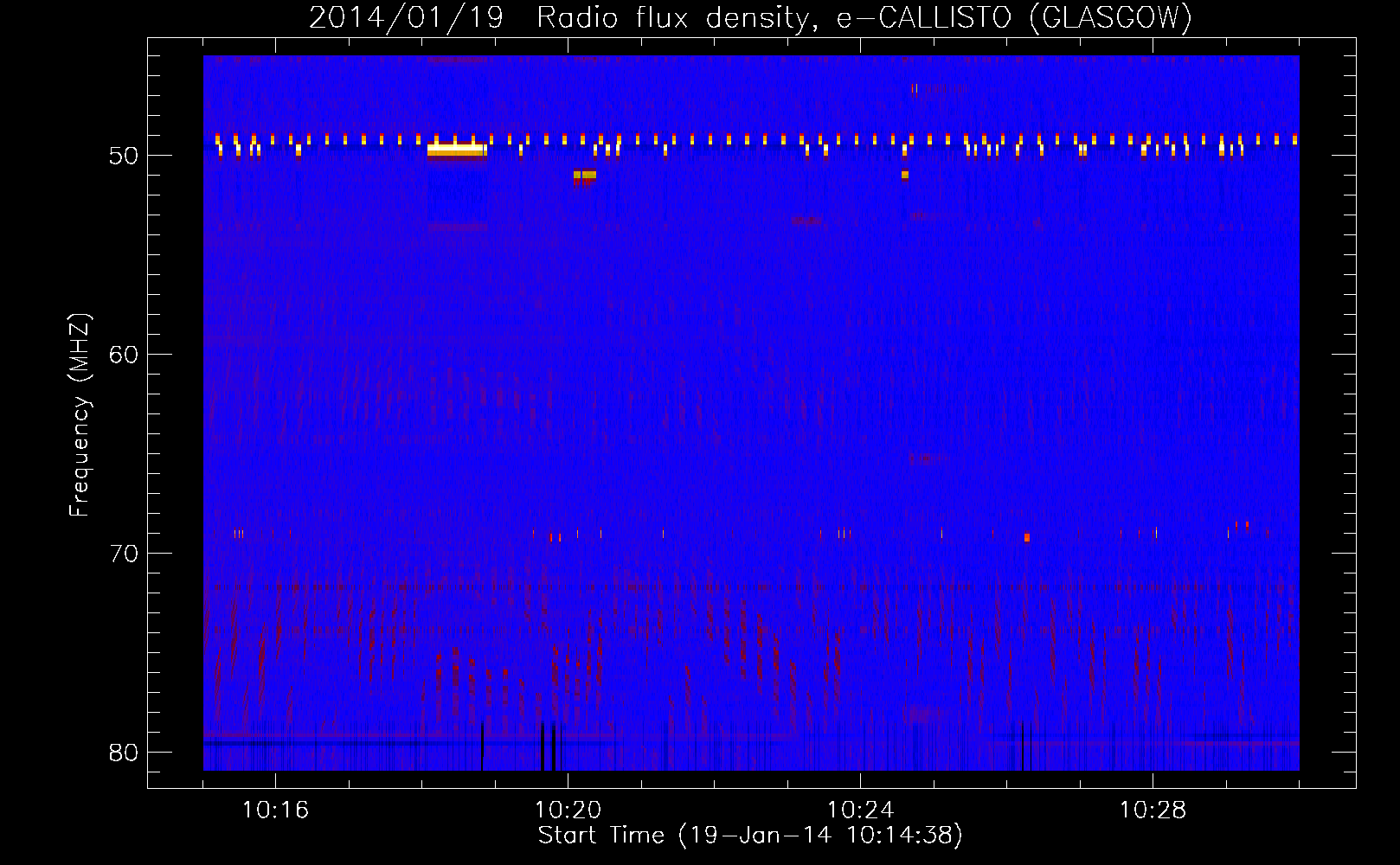Click the 10:28 time tick label

coord(1153,811)
